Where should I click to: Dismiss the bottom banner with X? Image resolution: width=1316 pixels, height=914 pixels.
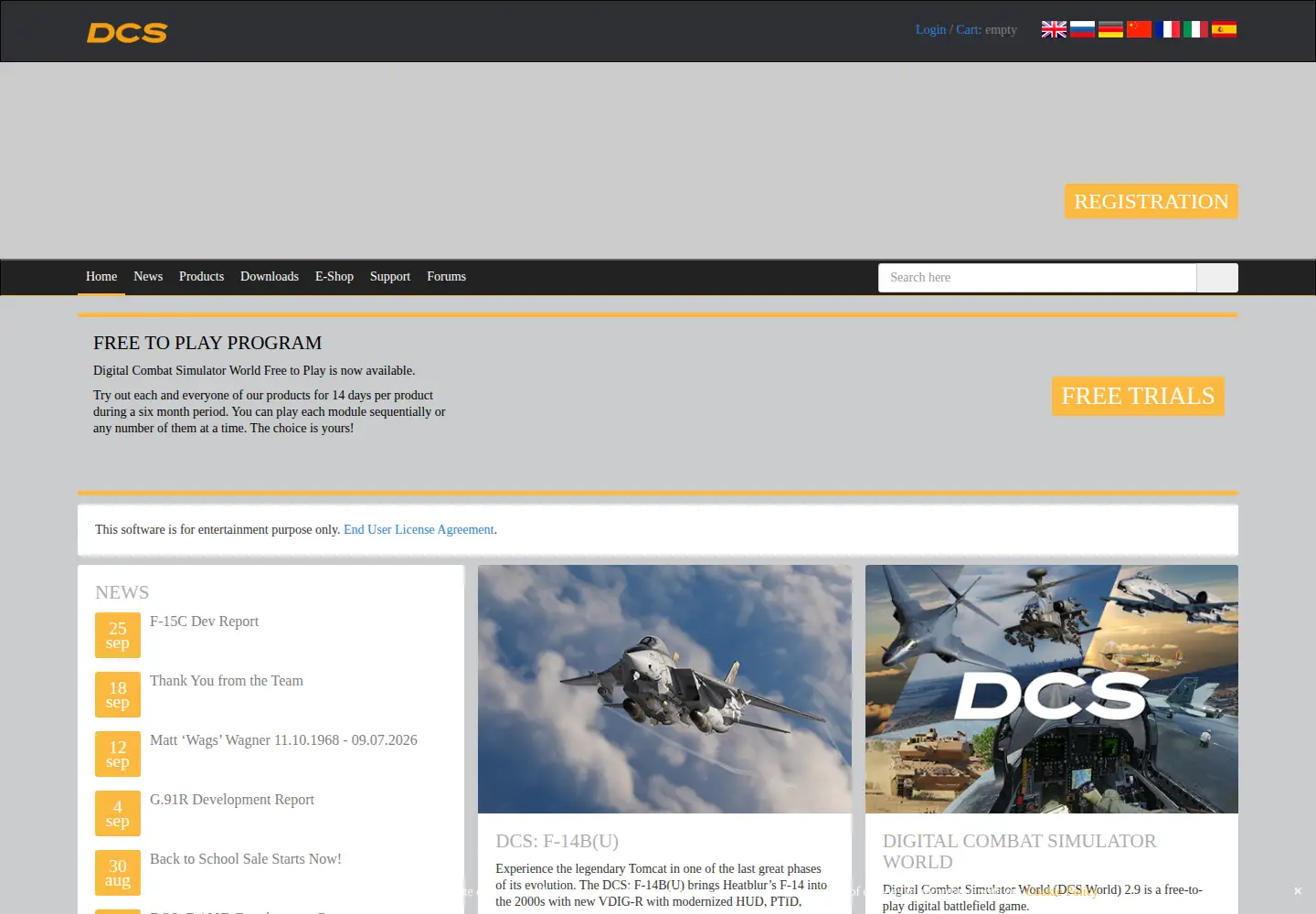(1297, 890)
